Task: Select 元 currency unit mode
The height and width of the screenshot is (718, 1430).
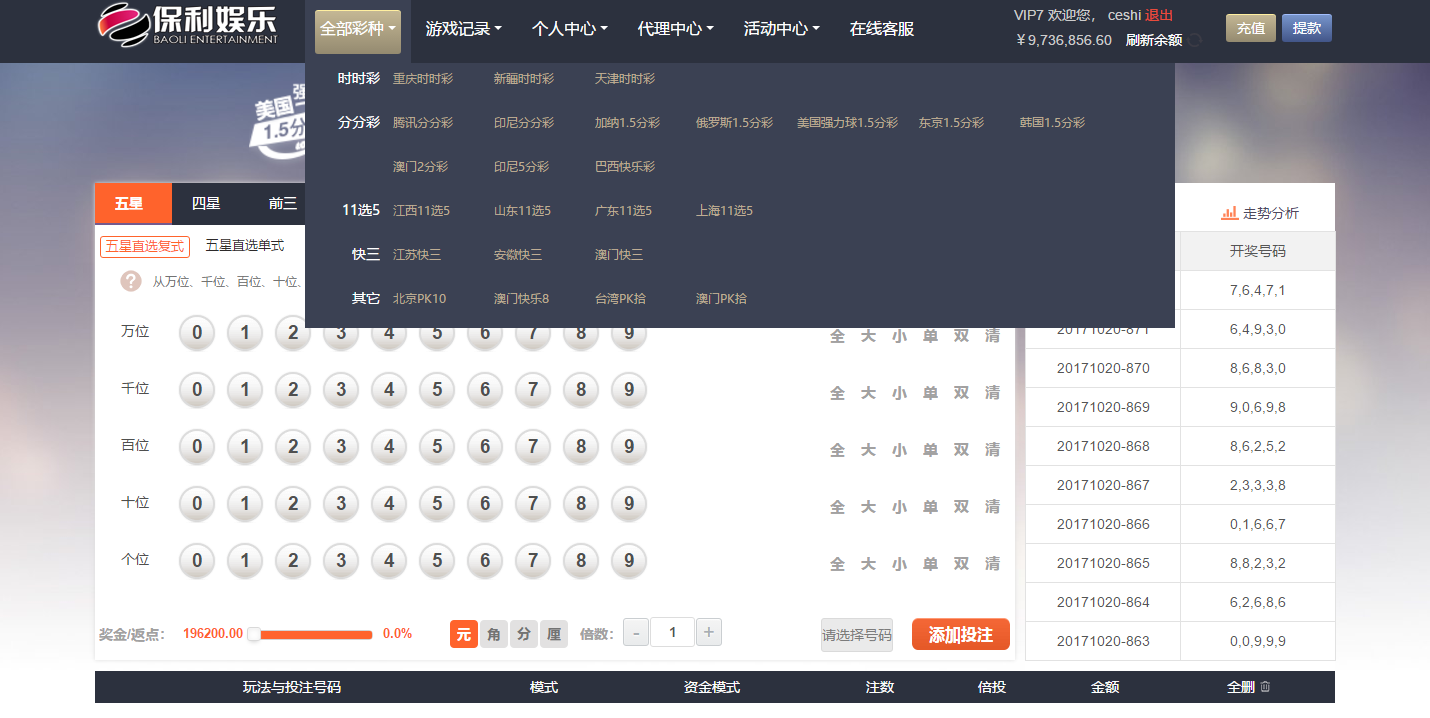Action: (464, 634)
